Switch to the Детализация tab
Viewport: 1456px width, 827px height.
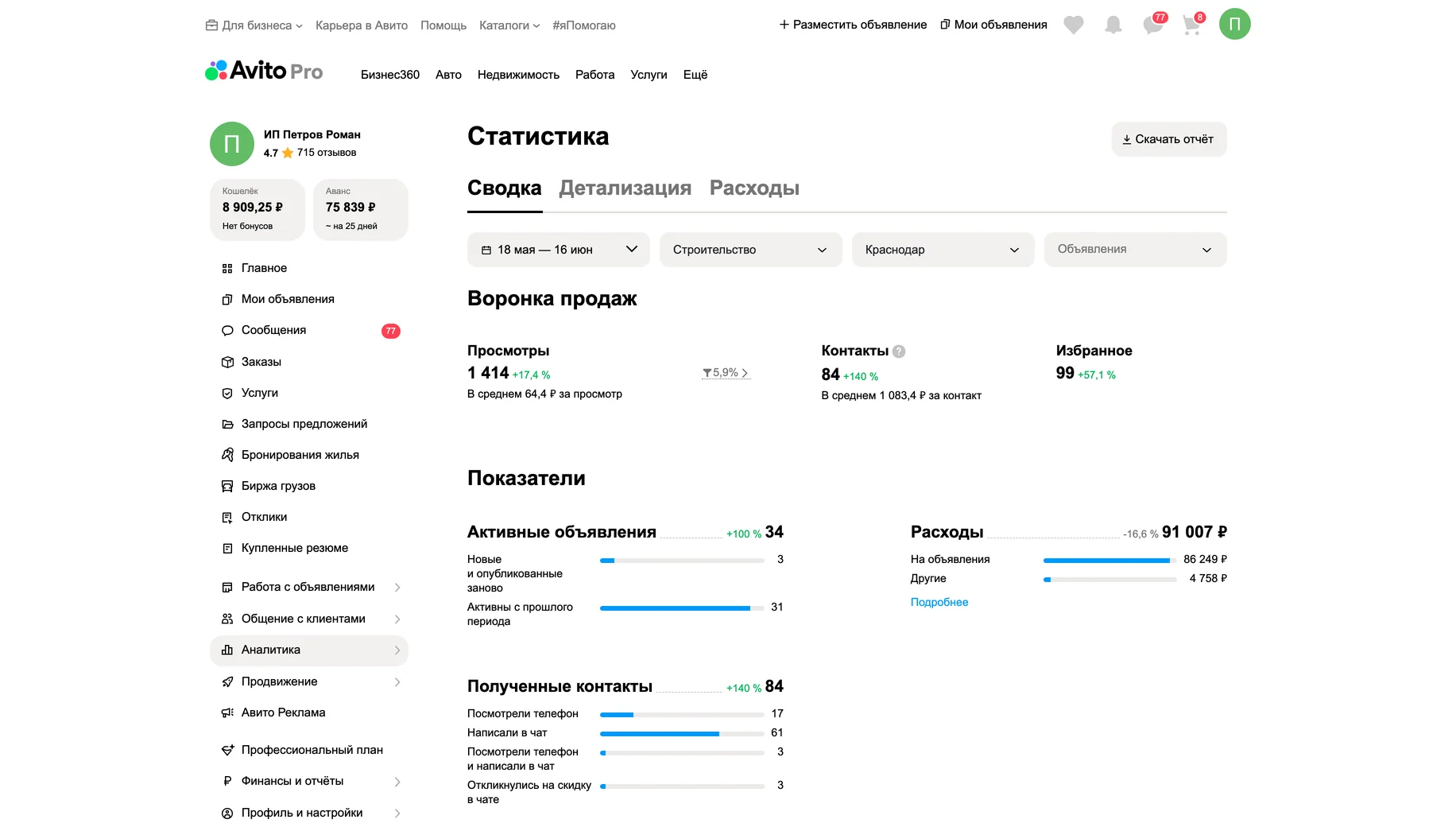(x=625, y=188)
